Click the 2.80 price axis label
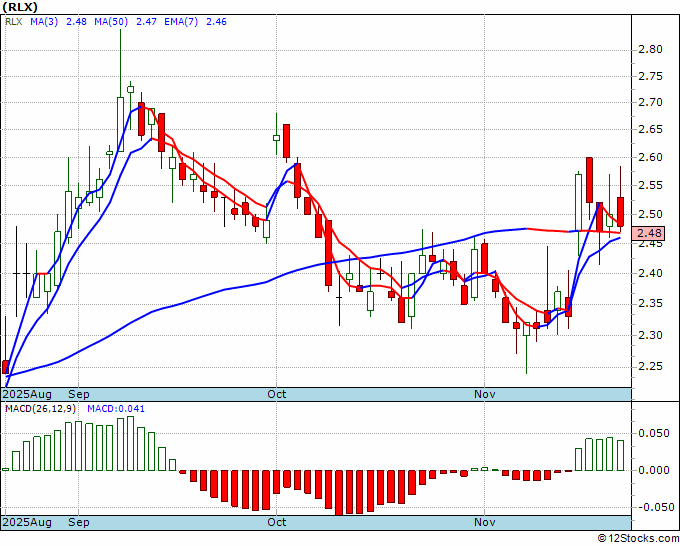 point(651,49)
